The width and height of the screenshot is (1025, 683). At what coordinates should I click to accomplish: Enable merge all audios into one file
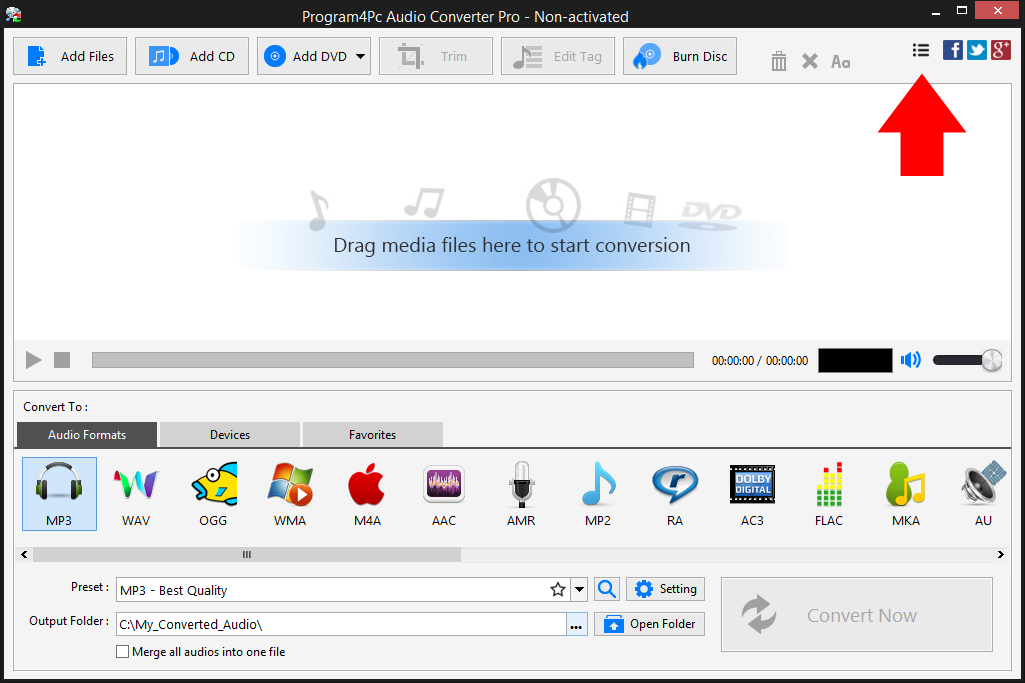(x=122, y=651)
